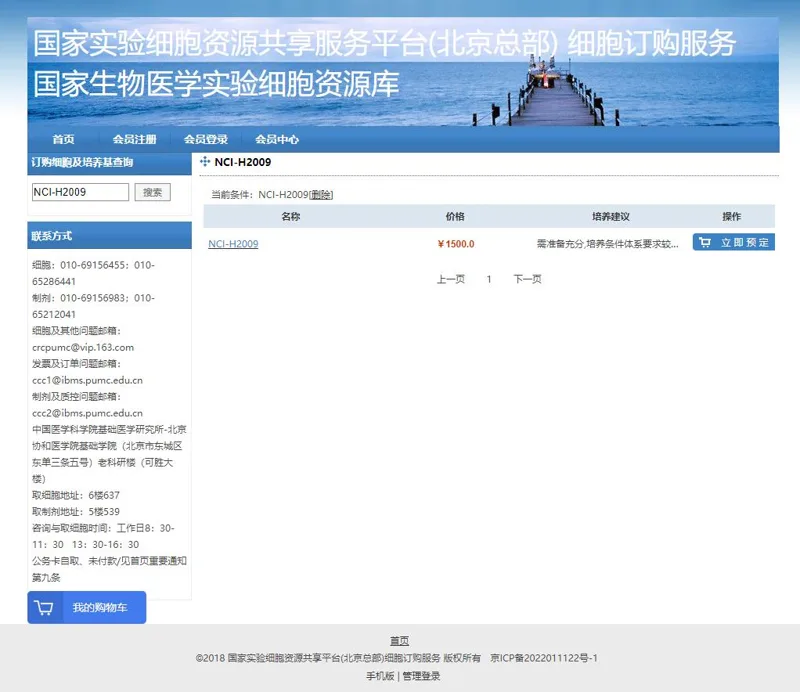800x692 pixels.
Task: Click the price ¥1500.0 cell
Action: (456, 244)
